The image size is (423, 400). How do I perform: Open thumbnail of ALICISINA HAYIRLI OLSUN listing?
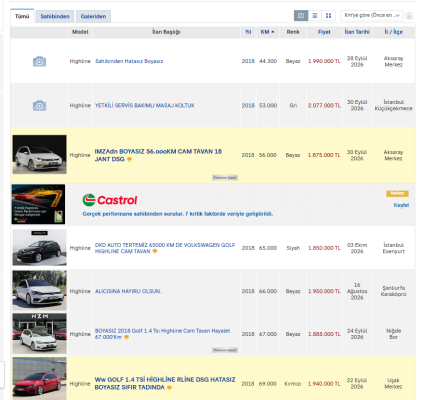tap(39, 291)
